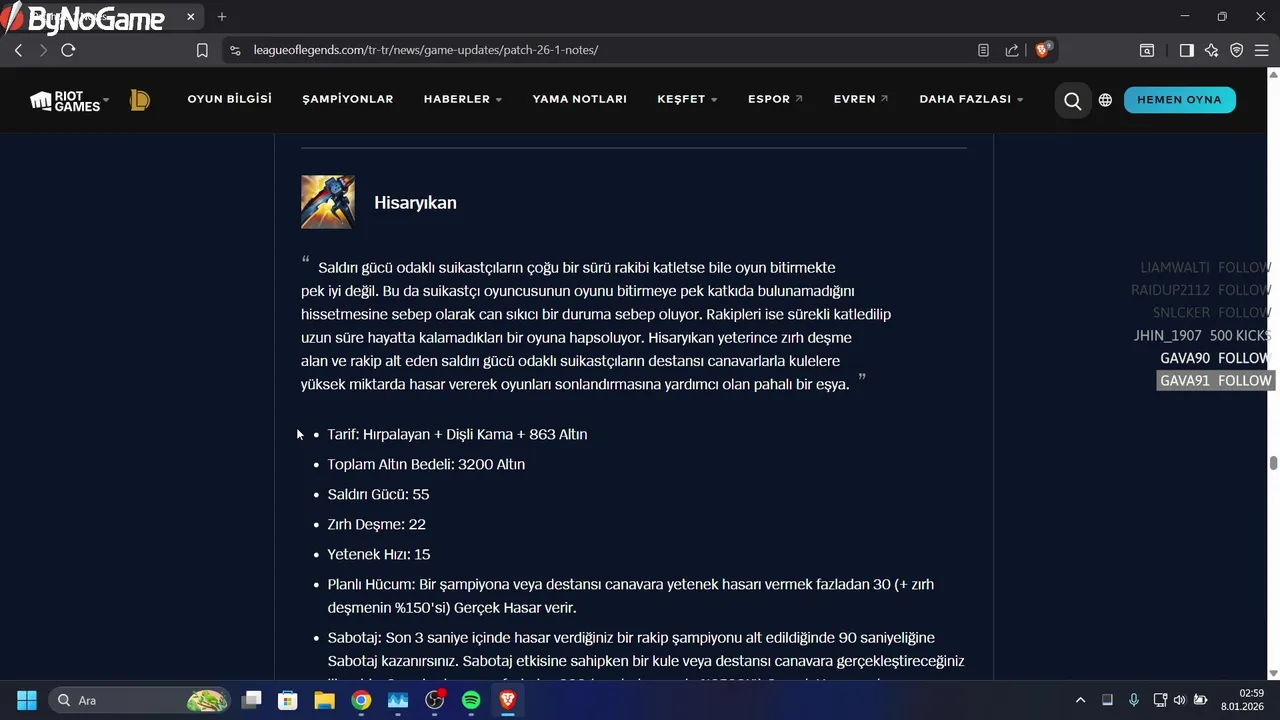View site information icon in address bar
This screenshot has height=720, width=1280.
pos(235,50)
